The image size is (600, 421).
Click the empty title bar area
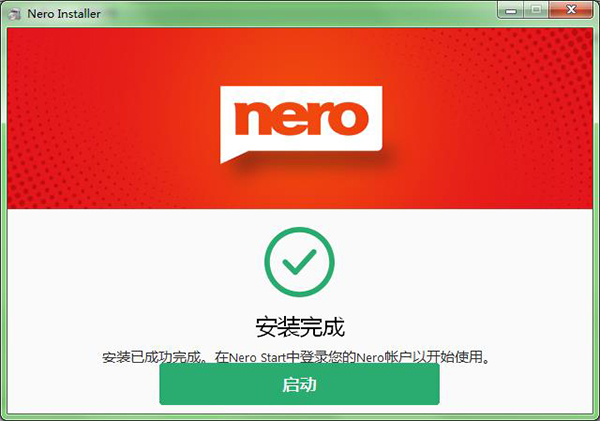(x=298, y=14)
